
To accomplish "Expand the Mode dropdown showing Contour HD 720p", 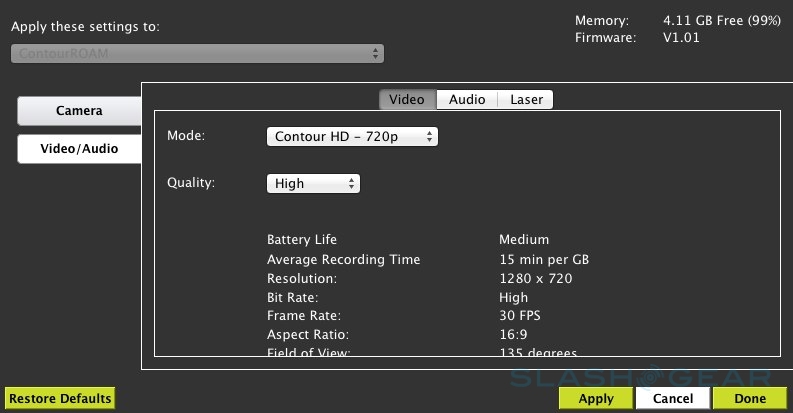I will pyautogui.click(x=352, y=136).
